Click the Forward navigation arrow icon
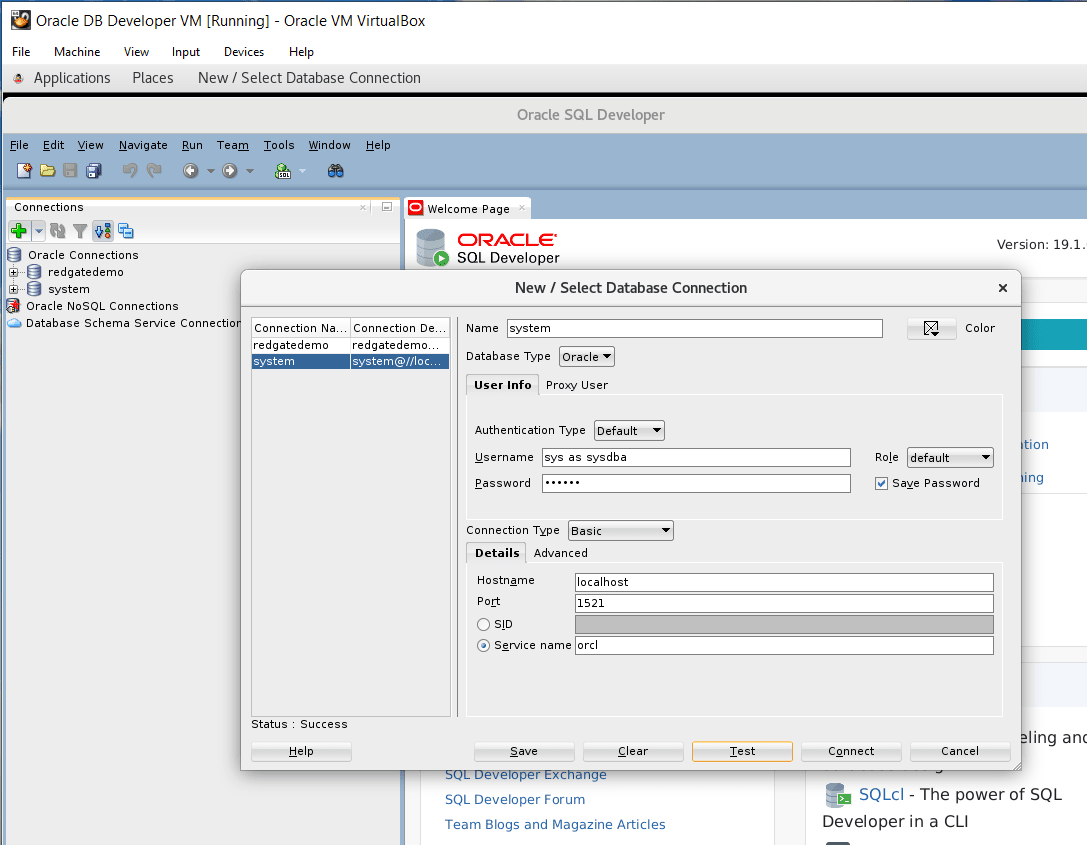1087x845 pixels. coord(229,171)
